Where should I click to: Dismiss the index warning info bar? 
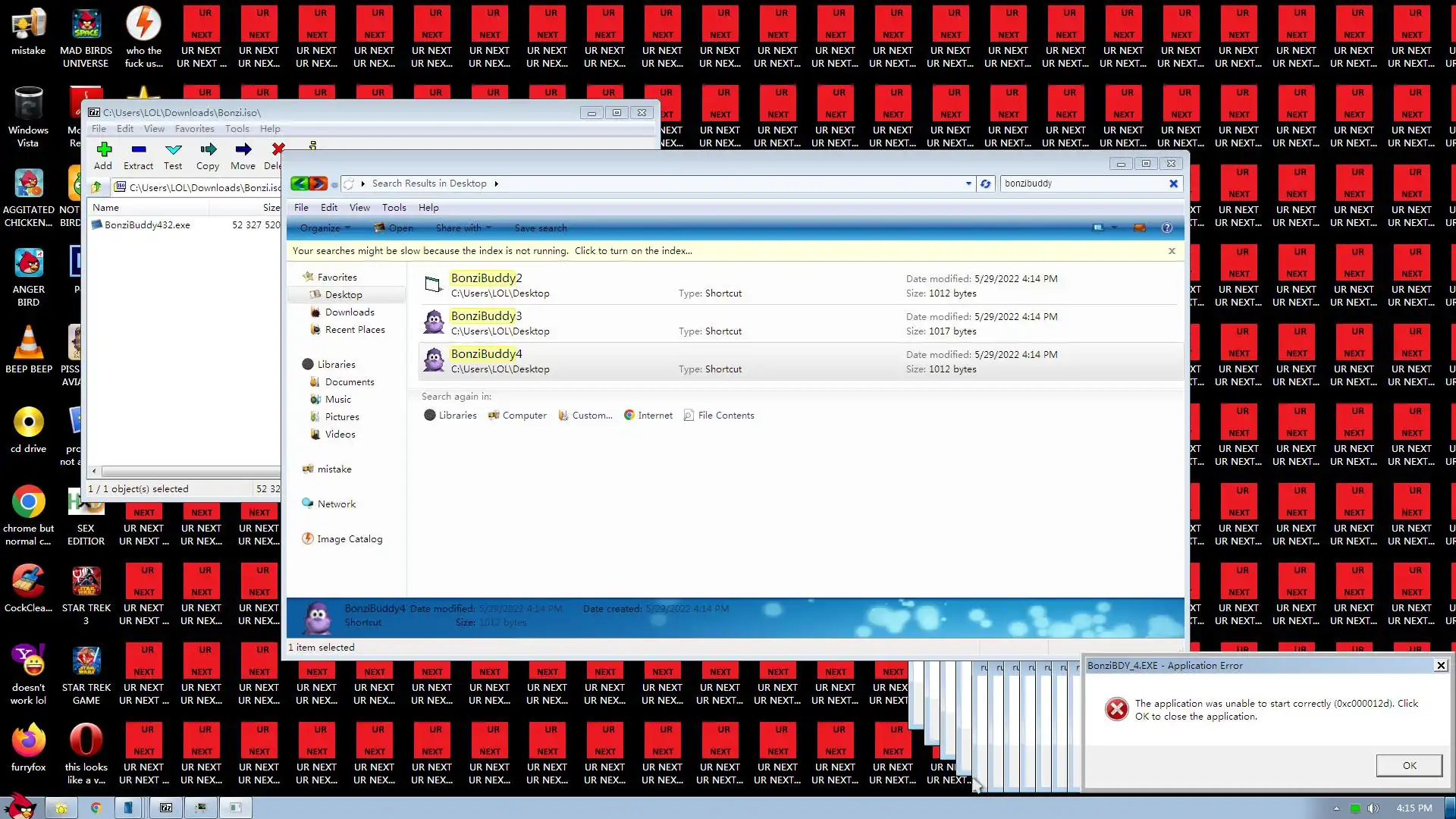(x=1172, y=251)
